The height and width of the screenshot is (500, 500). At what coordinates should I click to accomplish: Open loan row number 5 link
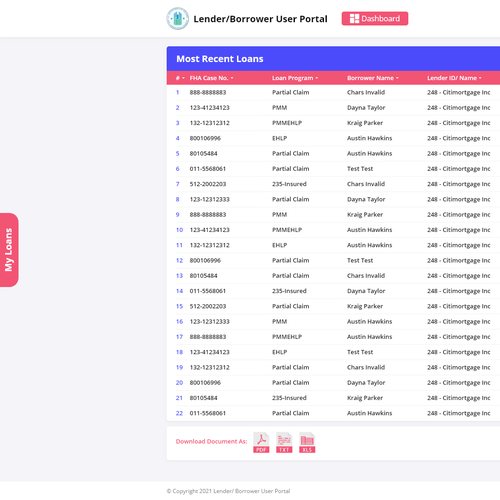pos(178,154)
